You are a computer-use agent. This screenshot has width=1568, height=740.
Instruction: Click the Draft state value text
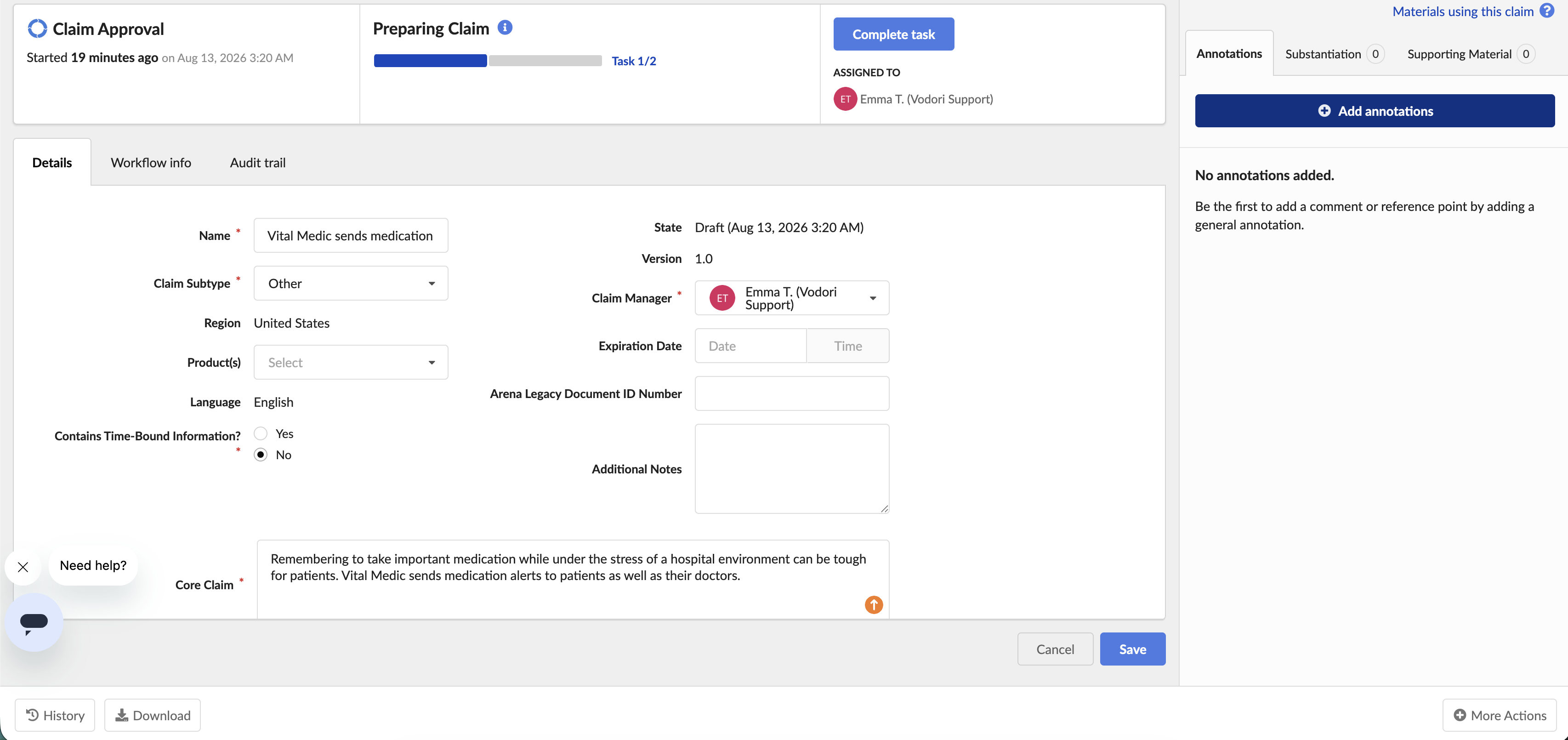[x=779, y=227]
